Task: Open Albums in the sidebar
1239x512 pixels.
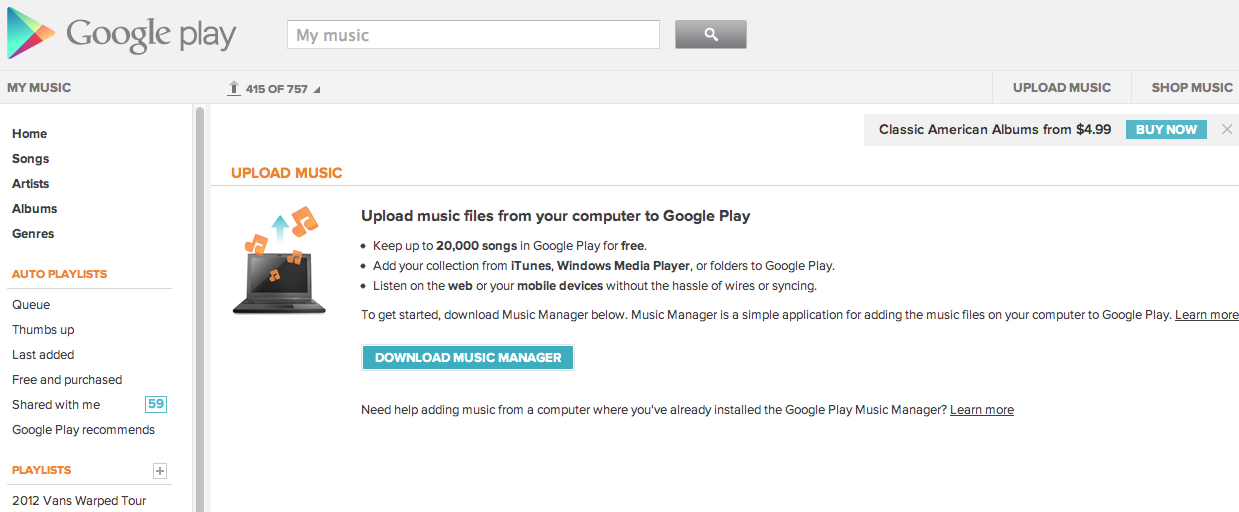Action: click(35, 209)
